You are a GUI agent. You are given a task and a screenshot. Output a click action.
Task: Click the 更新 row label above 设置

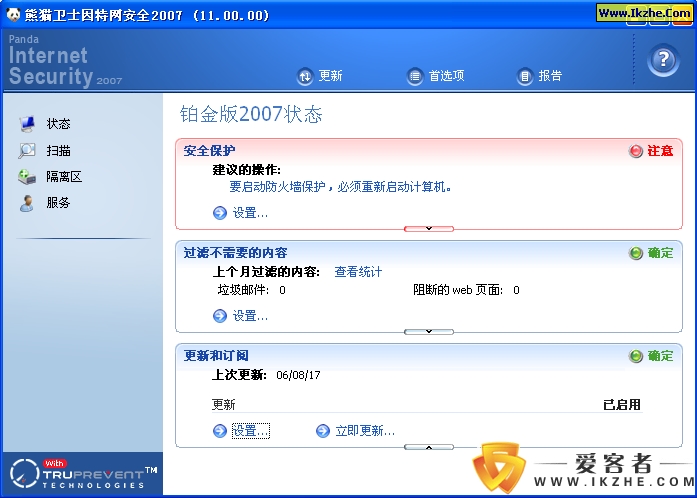(224, 405)
